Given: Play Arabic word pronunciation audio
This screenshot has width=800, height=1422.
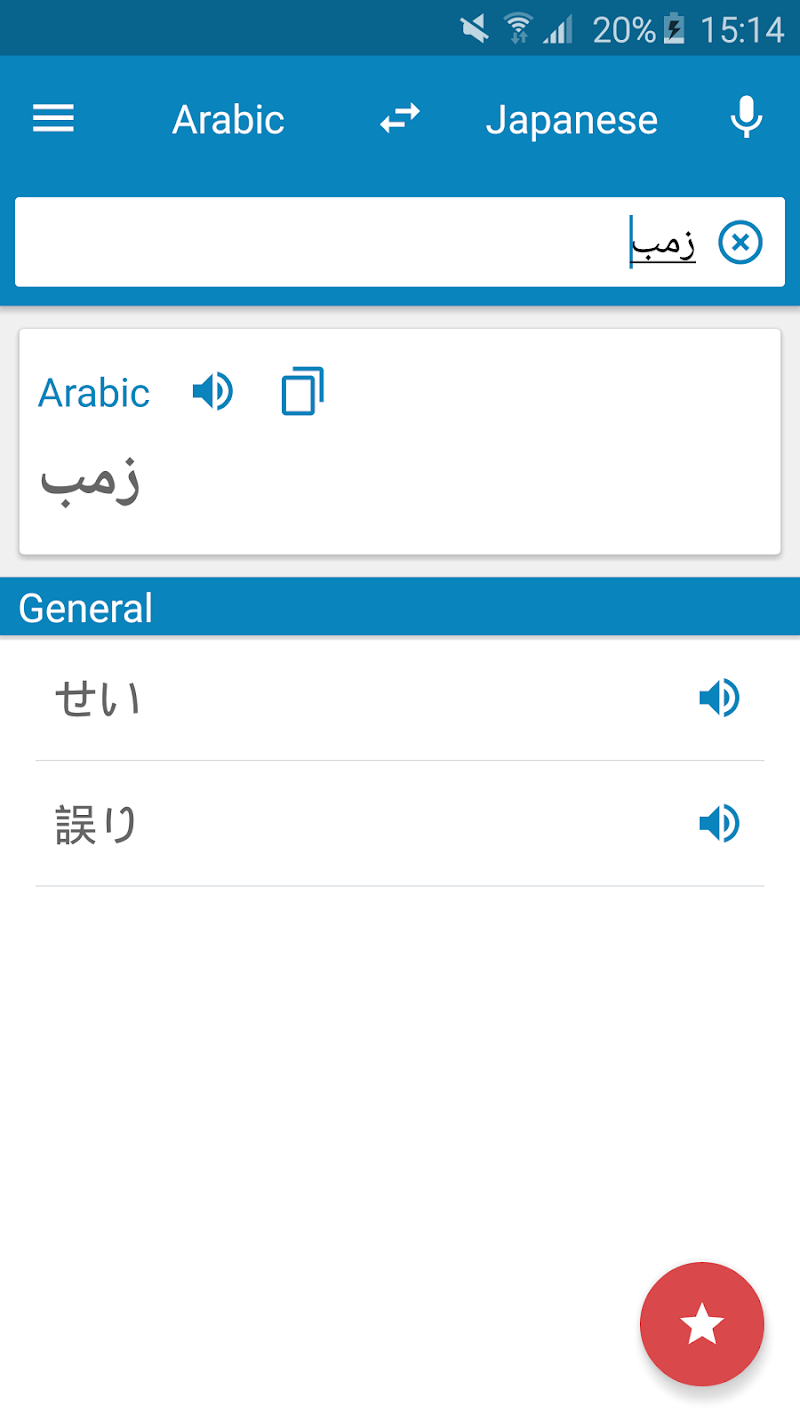Looking at the screenshot, I should point(212,392).
